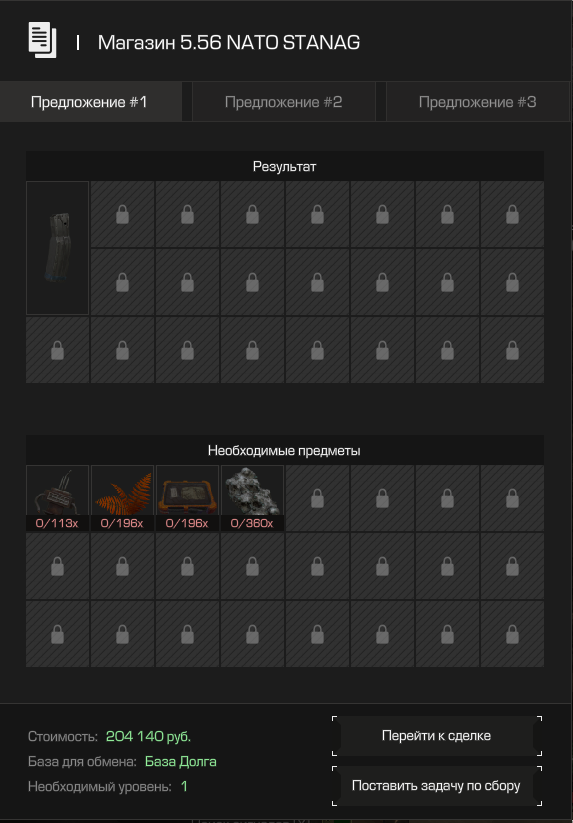
Task: Select the STANAG magazine result item
Action: [x=58, y=248]
